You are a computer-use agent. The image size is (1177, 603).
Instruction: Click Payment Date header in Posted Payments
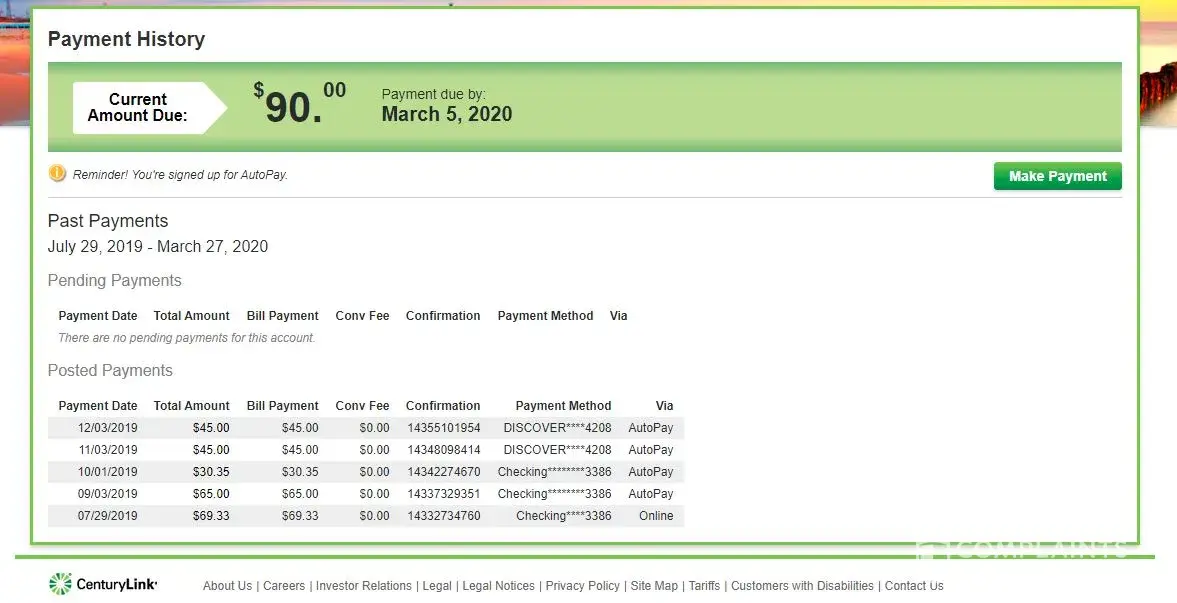click(98, 406)
